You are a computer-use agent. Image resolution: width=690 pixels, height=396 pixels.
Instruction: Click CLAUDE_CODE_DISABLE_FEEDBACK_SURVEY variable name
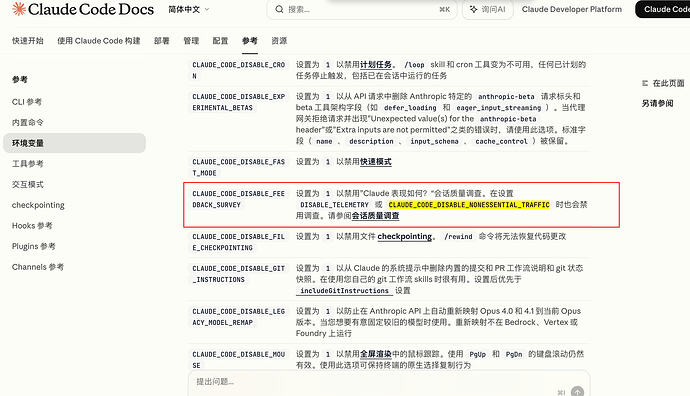coord(239,199)
